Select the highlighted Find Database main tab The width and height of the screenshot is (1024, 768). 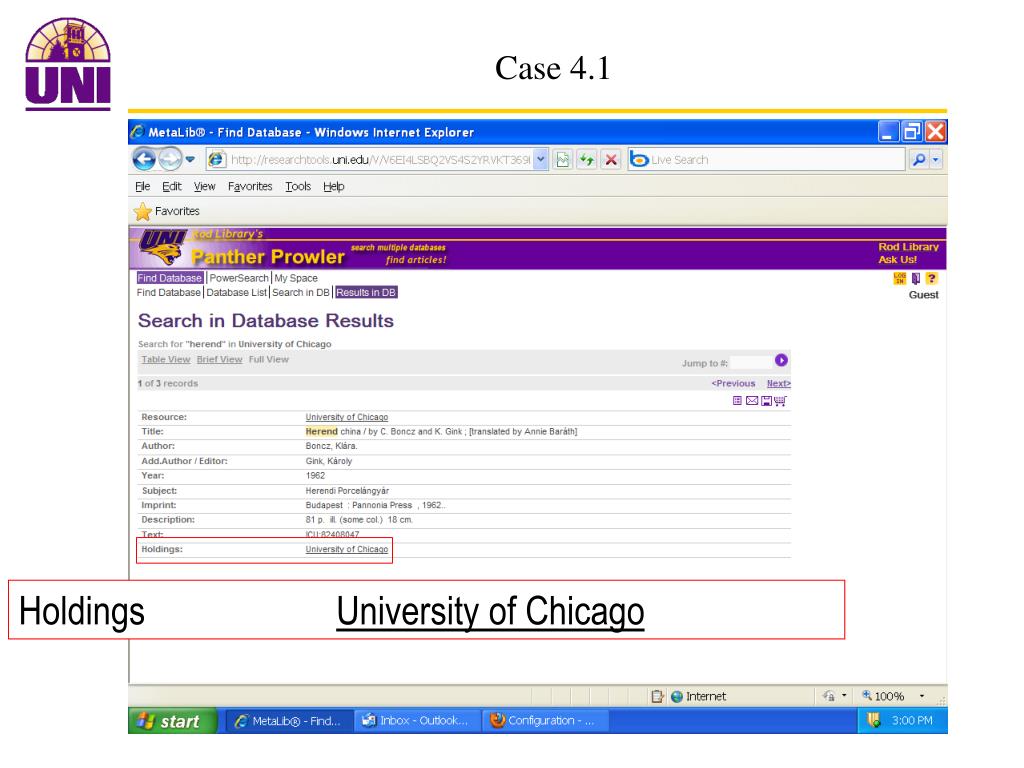170,278
